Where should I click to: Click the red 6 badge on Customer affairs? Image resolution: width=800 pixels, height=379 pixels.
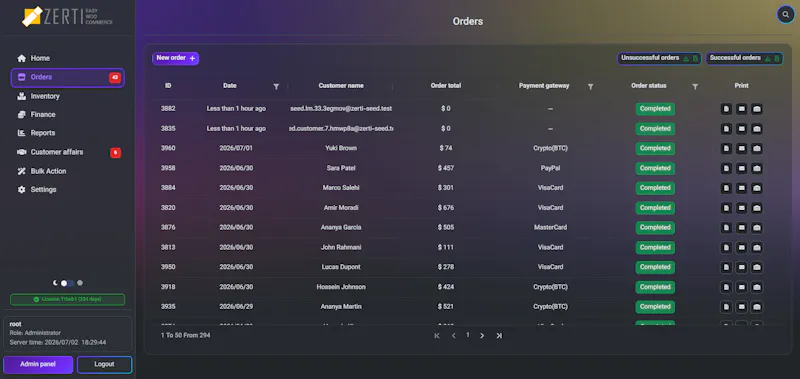116,153
